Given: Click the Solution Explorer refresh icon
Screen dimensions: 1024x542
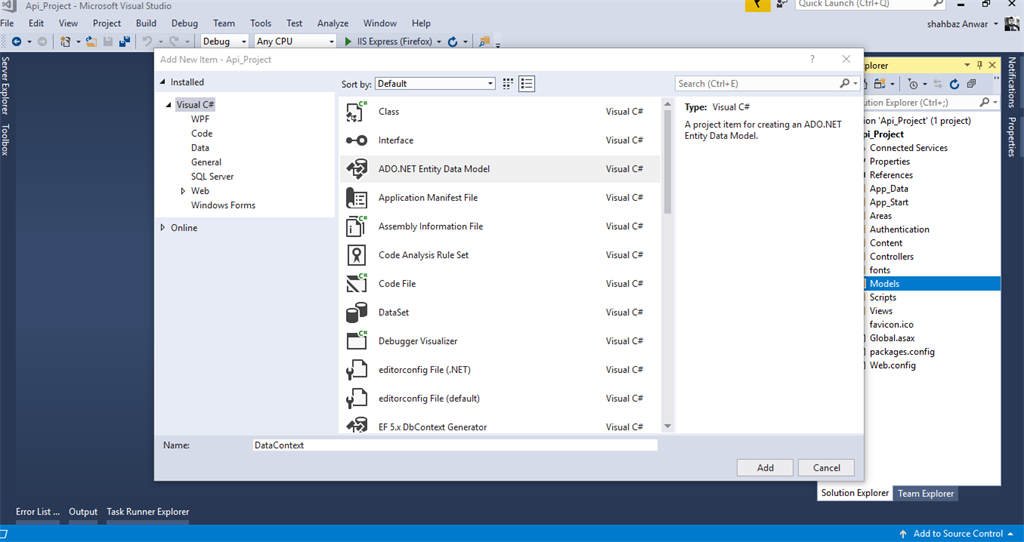Looking at the screenshot, I should [955, 84].
